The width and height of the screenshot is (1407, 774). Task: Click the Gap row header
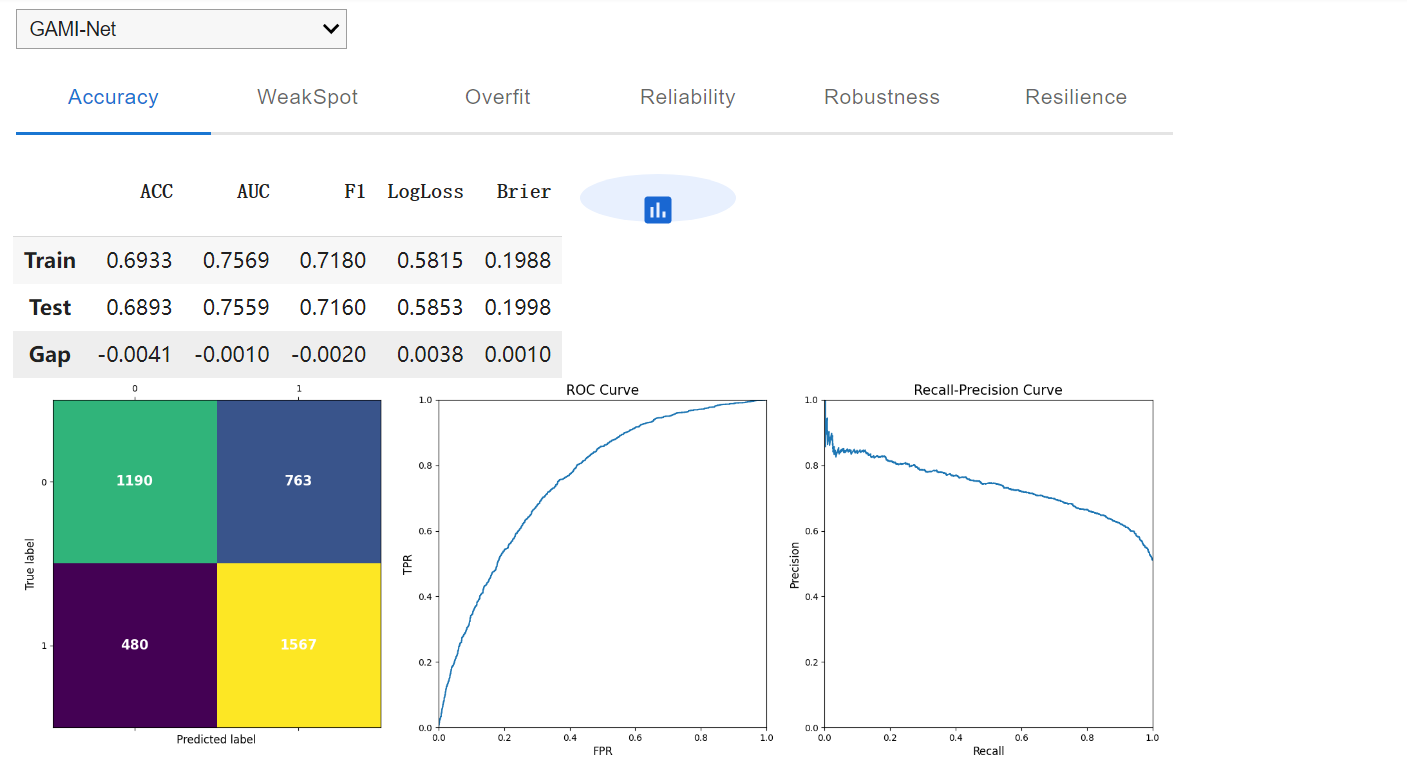click(50, 355)
